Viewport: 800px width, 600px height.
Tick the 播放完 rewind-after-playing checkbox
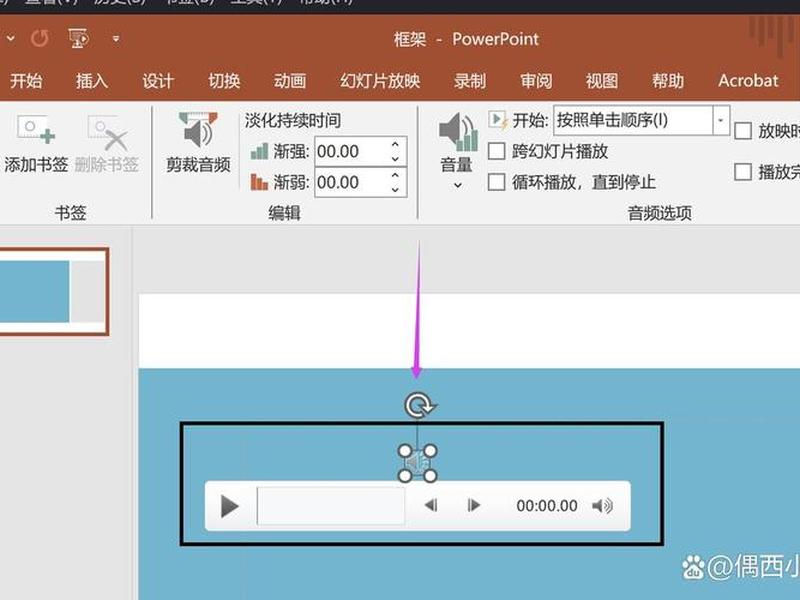(x=743, y=172)
